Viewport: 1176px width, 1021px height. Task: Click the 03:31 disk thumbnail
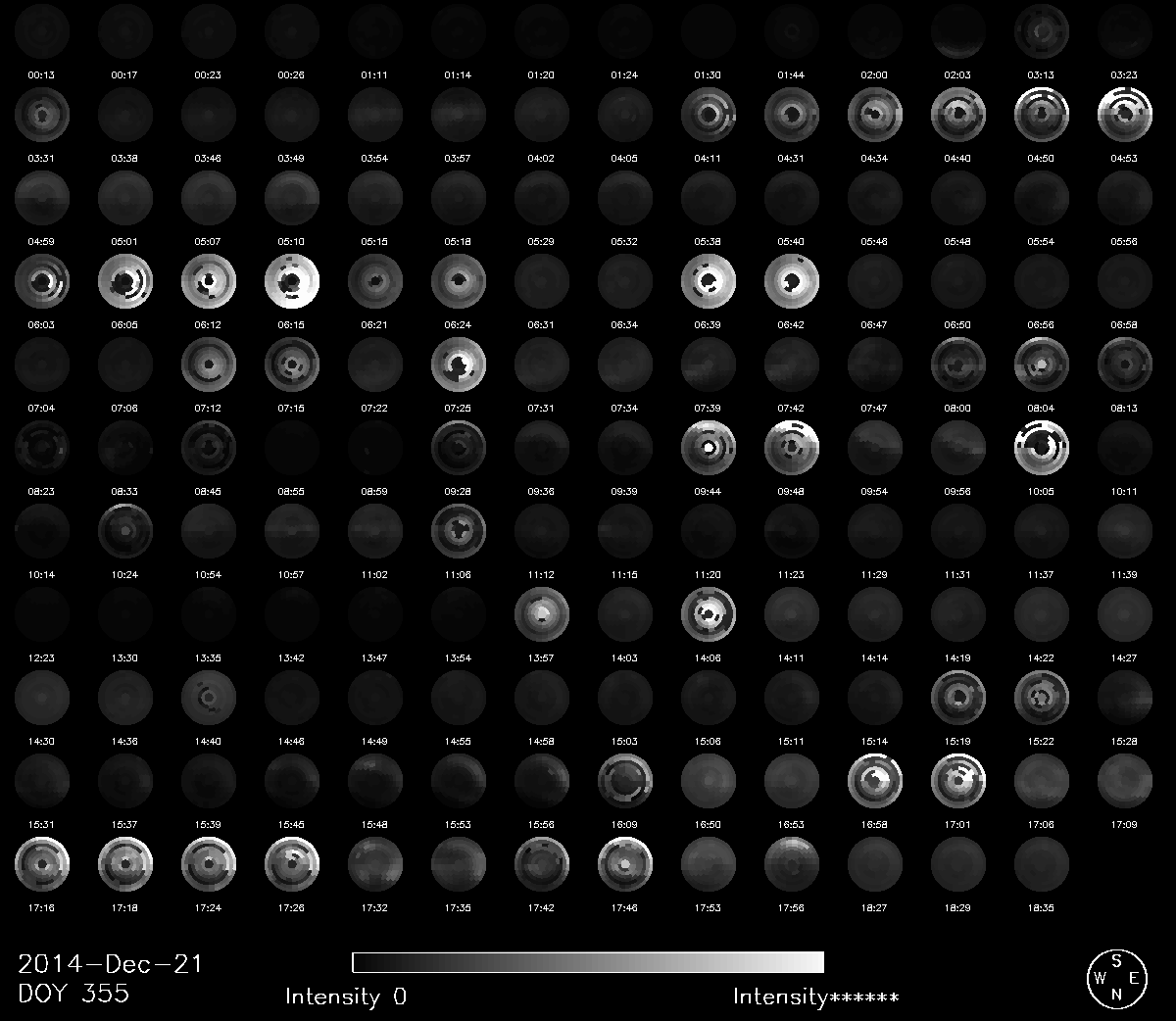[x=41, y=116]
